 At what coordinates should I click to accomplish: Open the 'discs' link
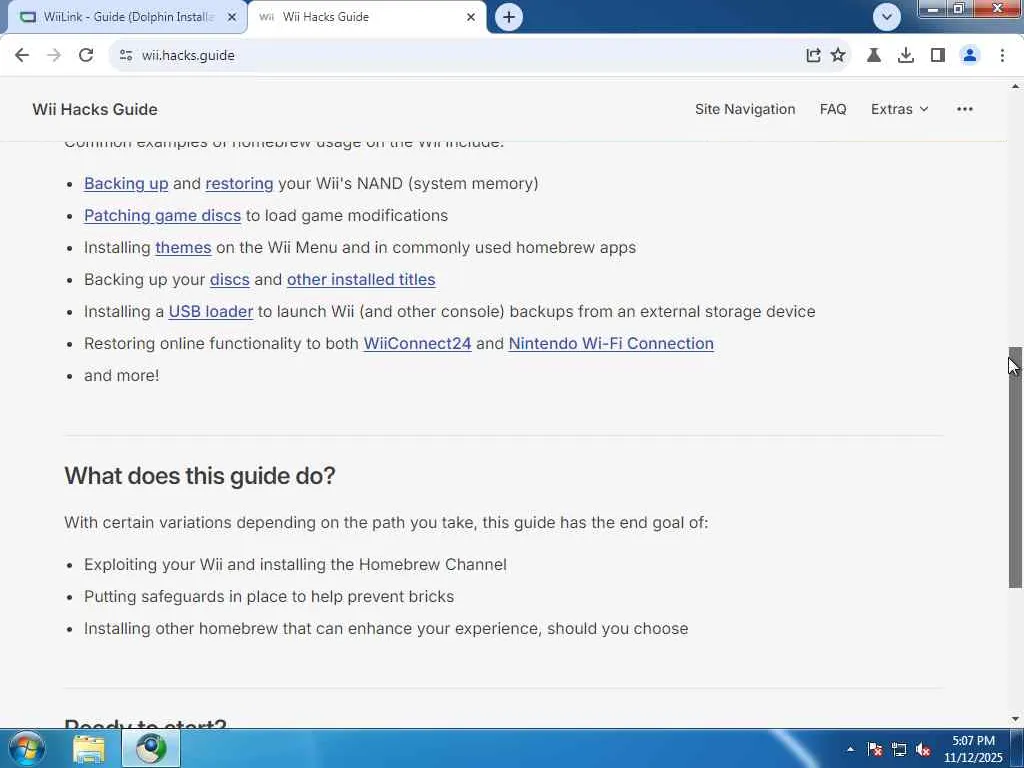click(x=229, y=280)
